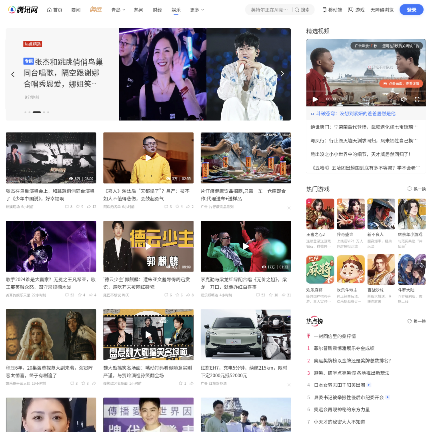Open the green SUV ad thumbnail

[x=246, y=334]
